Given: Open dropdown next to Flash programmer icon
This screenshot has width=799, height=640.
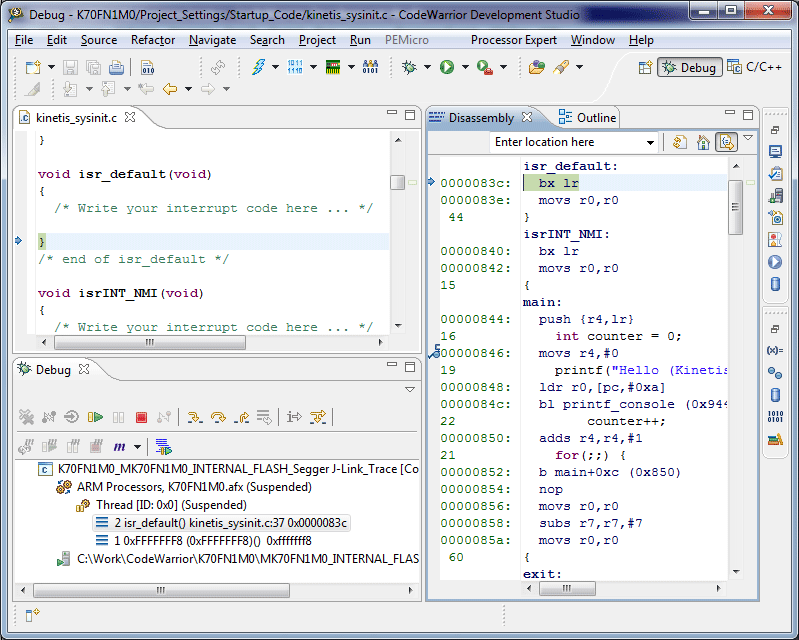Looking at the screenshot, I should click(x=276, y=67).
